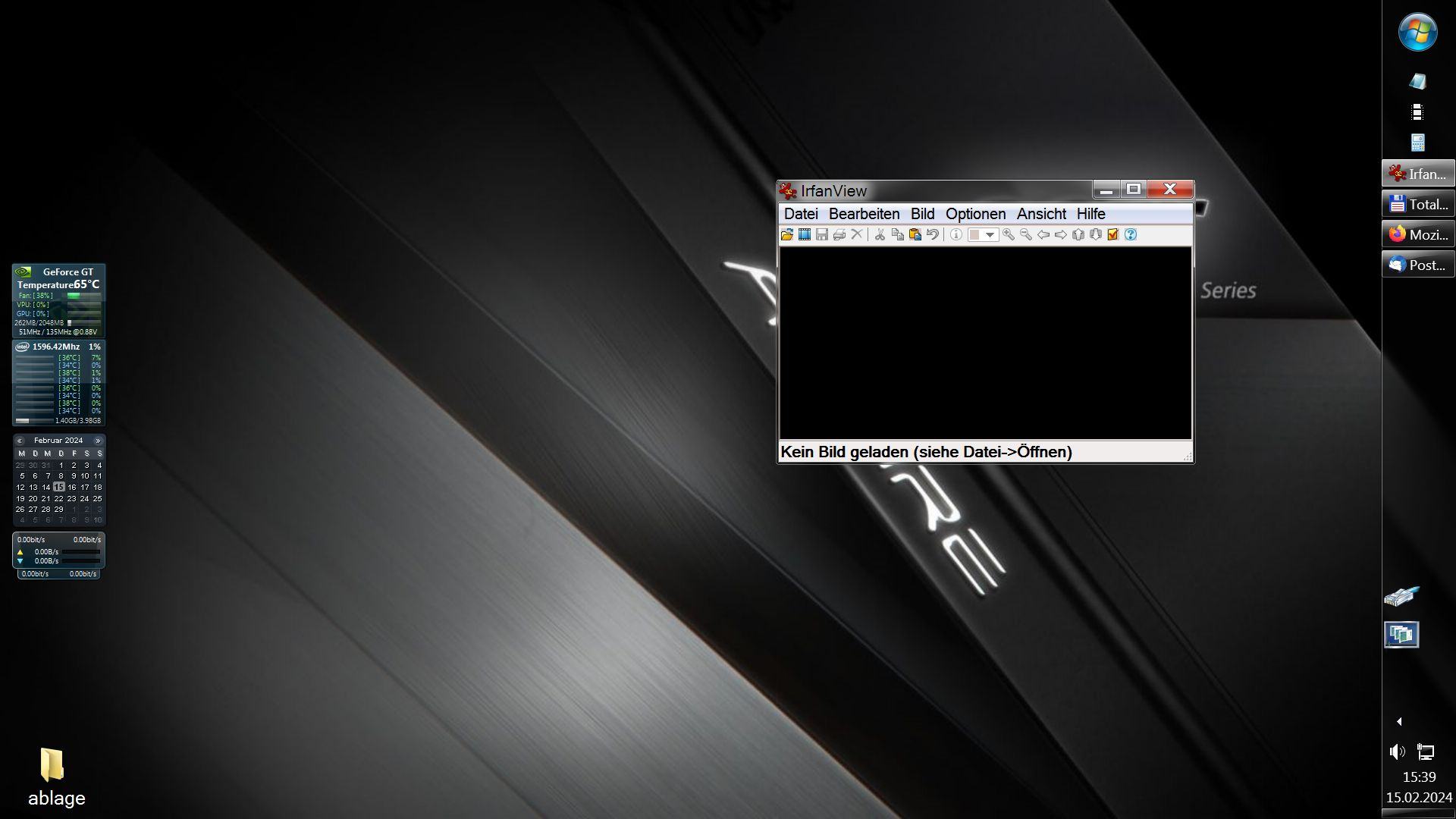Click the Image information toolbar icon
This screenshot has height=819, width=1456.
(x=955, y=235)
